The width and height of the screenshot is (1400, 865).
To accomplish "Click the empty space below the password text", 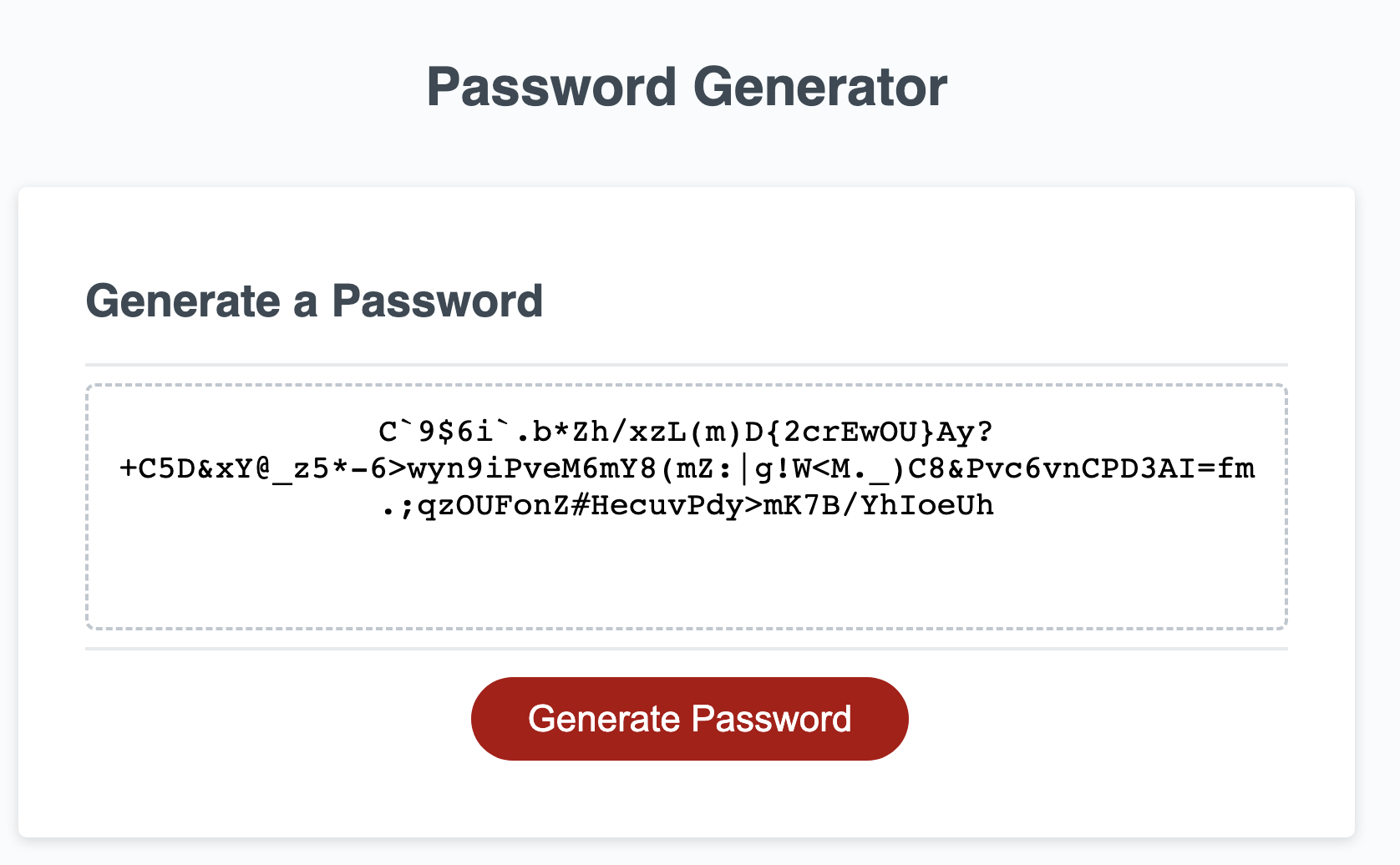I will pyautogui.click(x=685, y=576).
